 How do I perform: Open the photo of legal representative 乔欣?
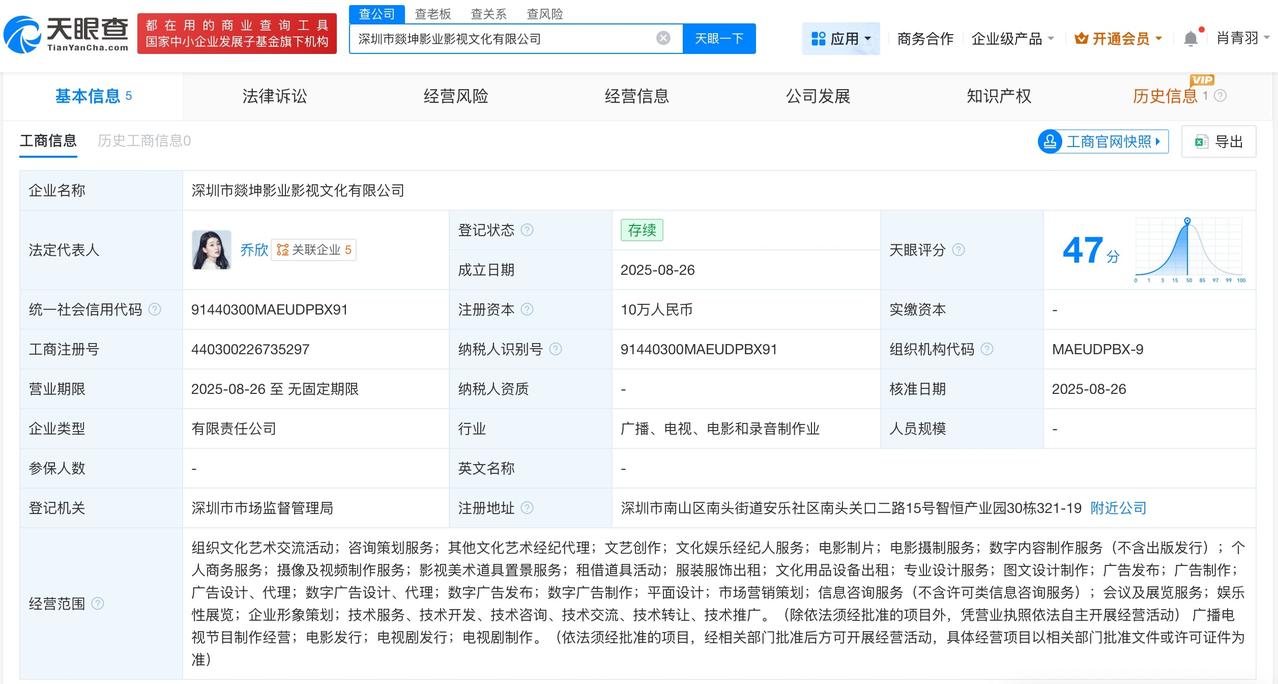[211, 250]
